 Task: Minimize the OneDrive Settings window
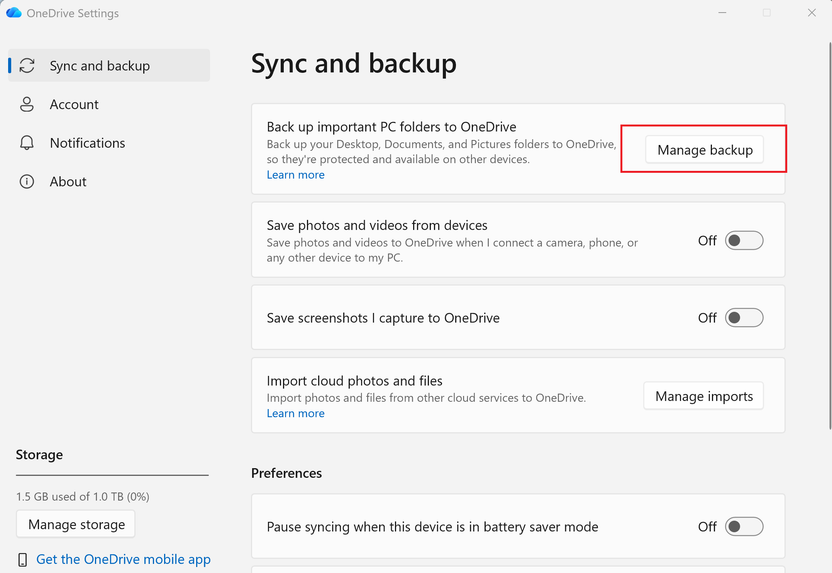[722, 13]
